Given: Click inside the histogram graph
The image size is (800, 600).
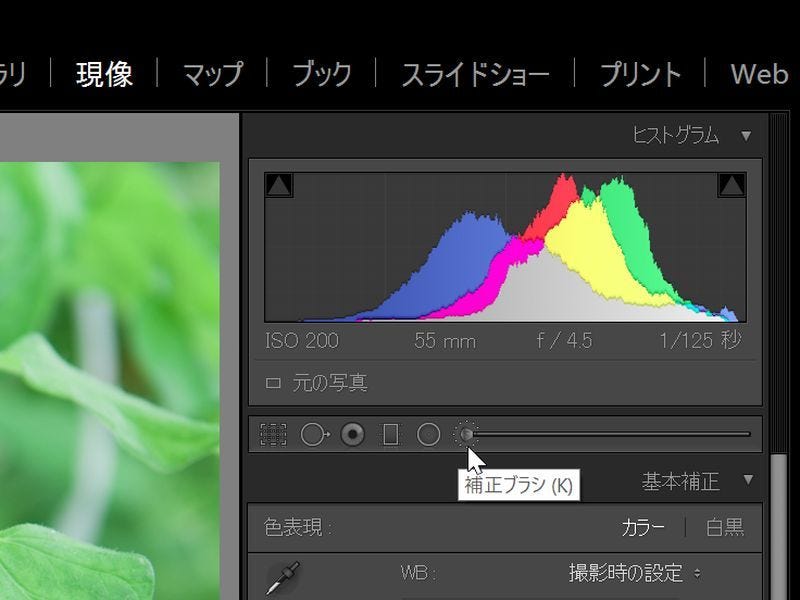Looking at the screenshot, I should [x=505, y=247].
